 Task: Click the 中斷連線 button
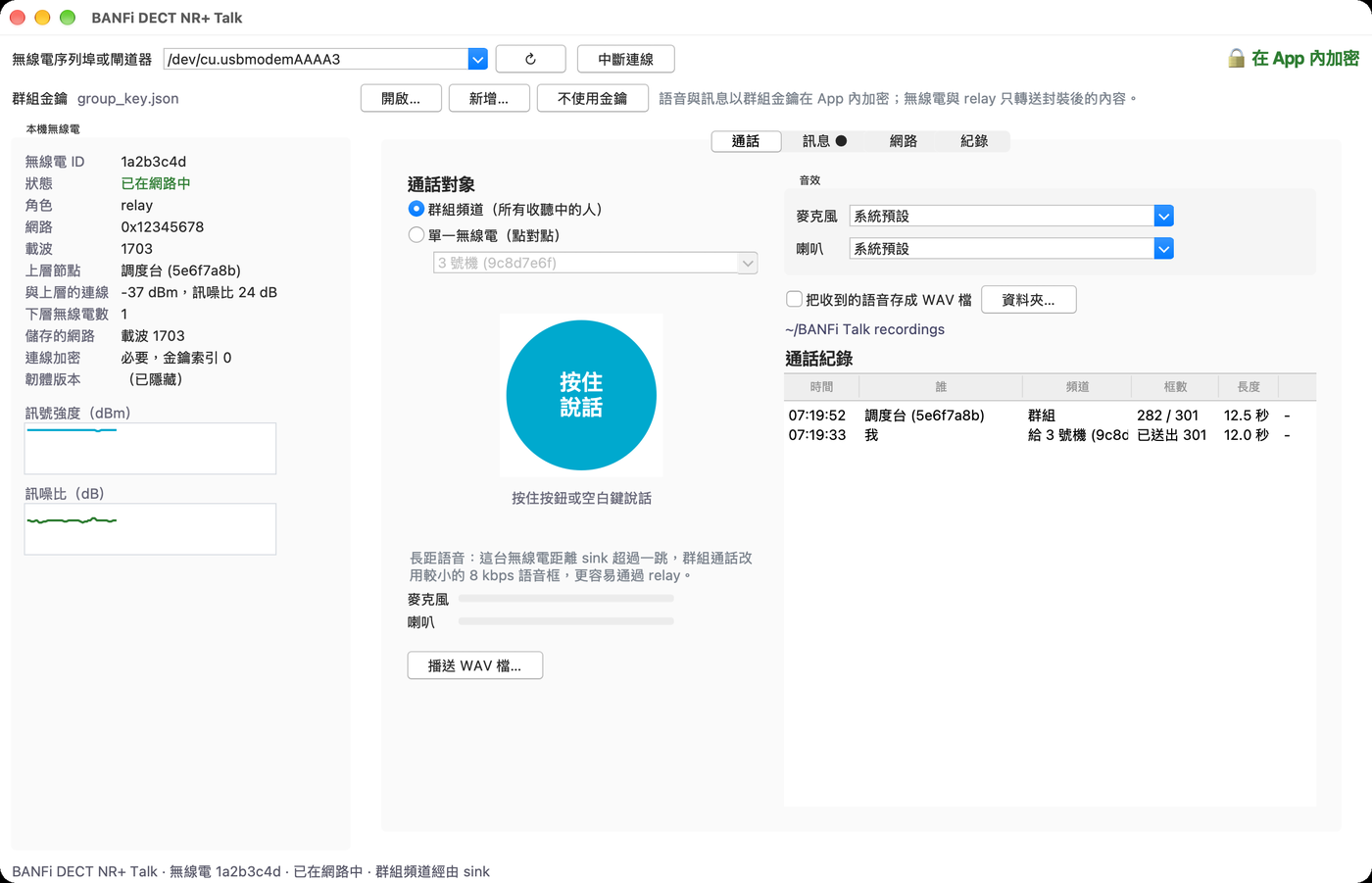[x=626, y=59]
